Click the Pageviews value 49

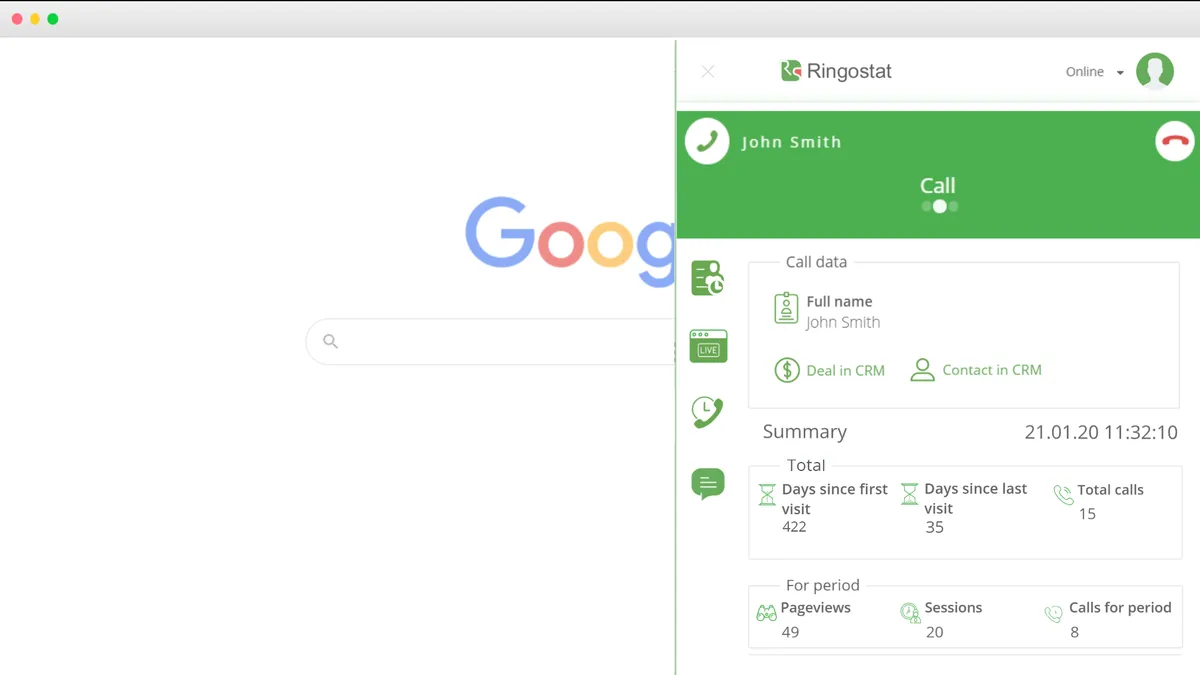pyautogui.click(x=790, y=632)
